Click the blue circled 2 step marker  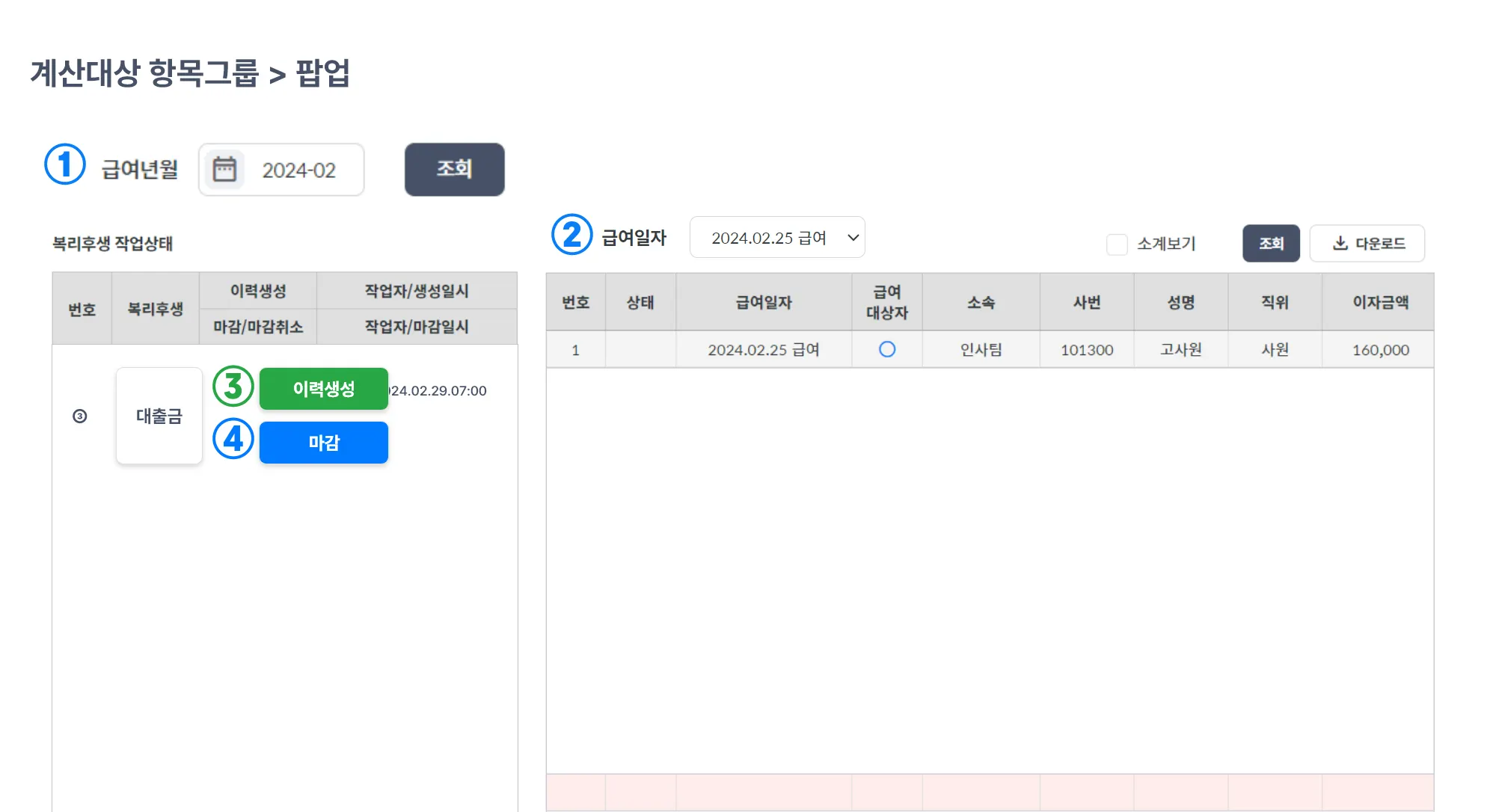[x=572, y=235]
